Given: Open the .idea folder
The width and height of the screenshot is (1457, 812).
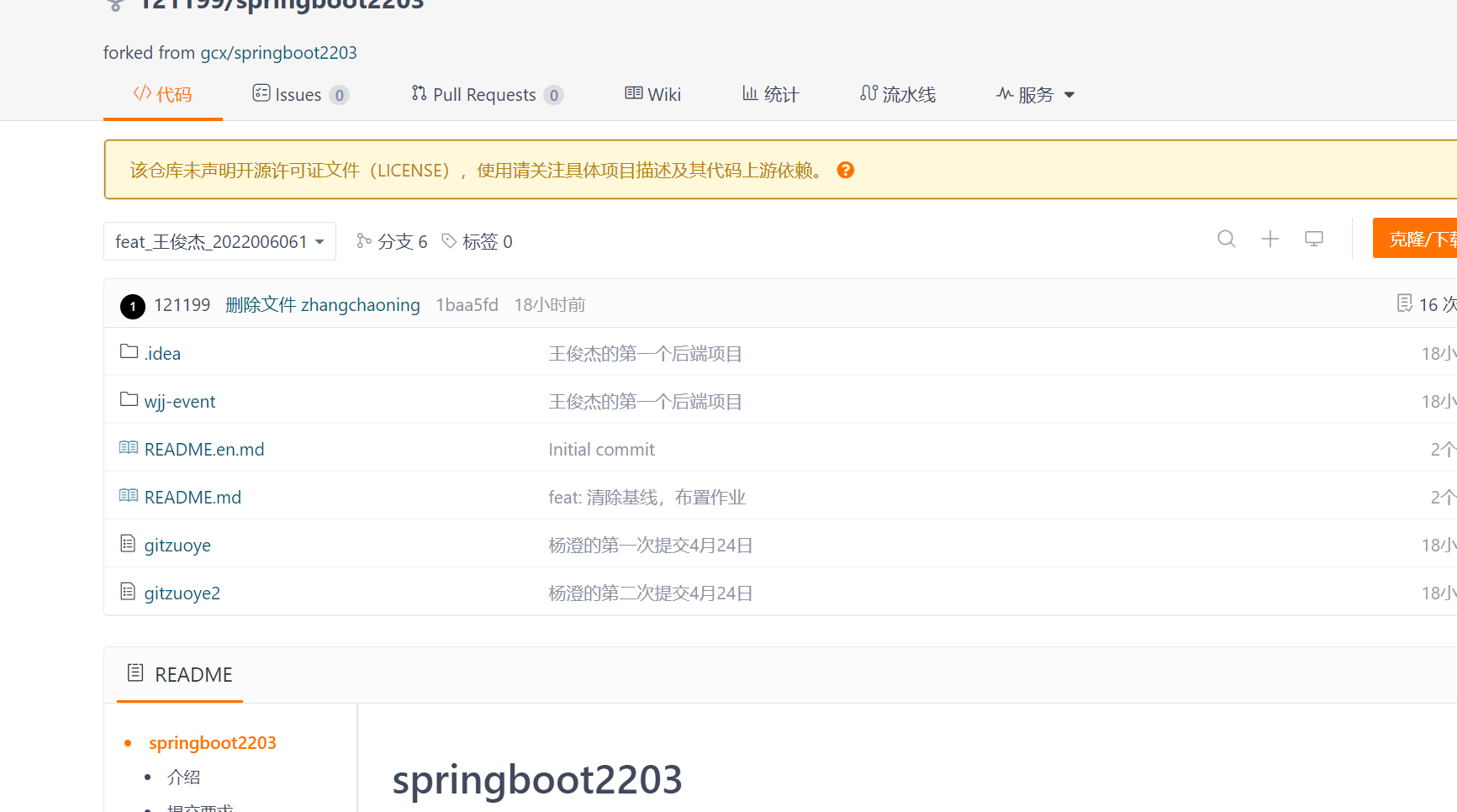Looking at the screenshot, I should (x=162, y=353).
